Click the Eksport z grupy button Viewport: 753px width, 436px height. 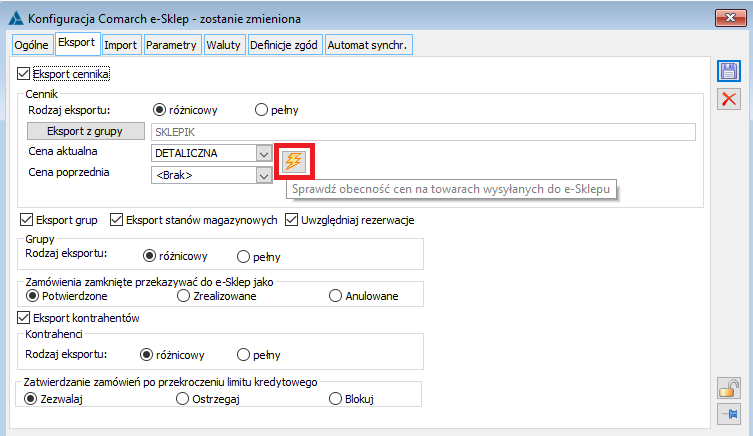[85, 131]
